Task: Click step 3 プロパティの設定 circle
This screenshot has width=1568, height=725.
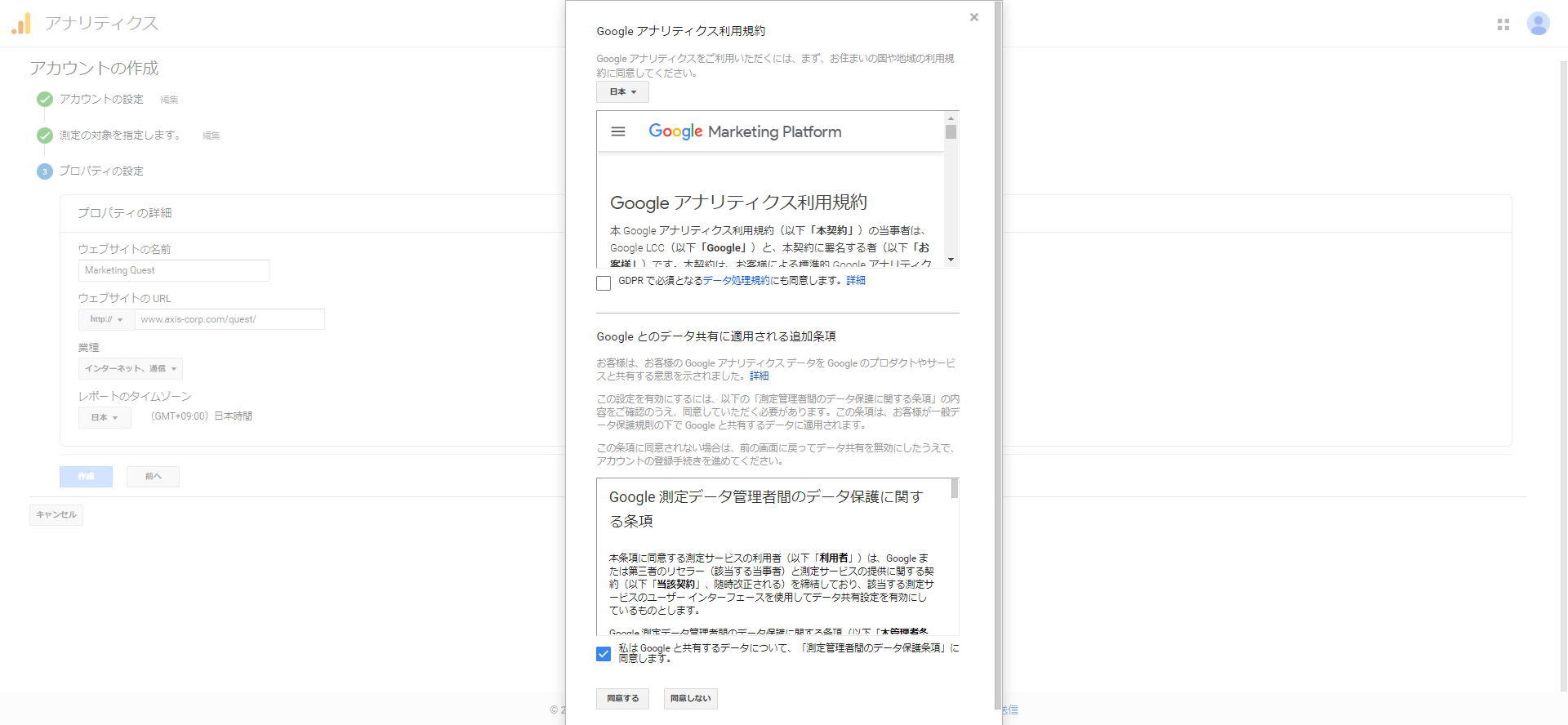Action: click(45, 171)
